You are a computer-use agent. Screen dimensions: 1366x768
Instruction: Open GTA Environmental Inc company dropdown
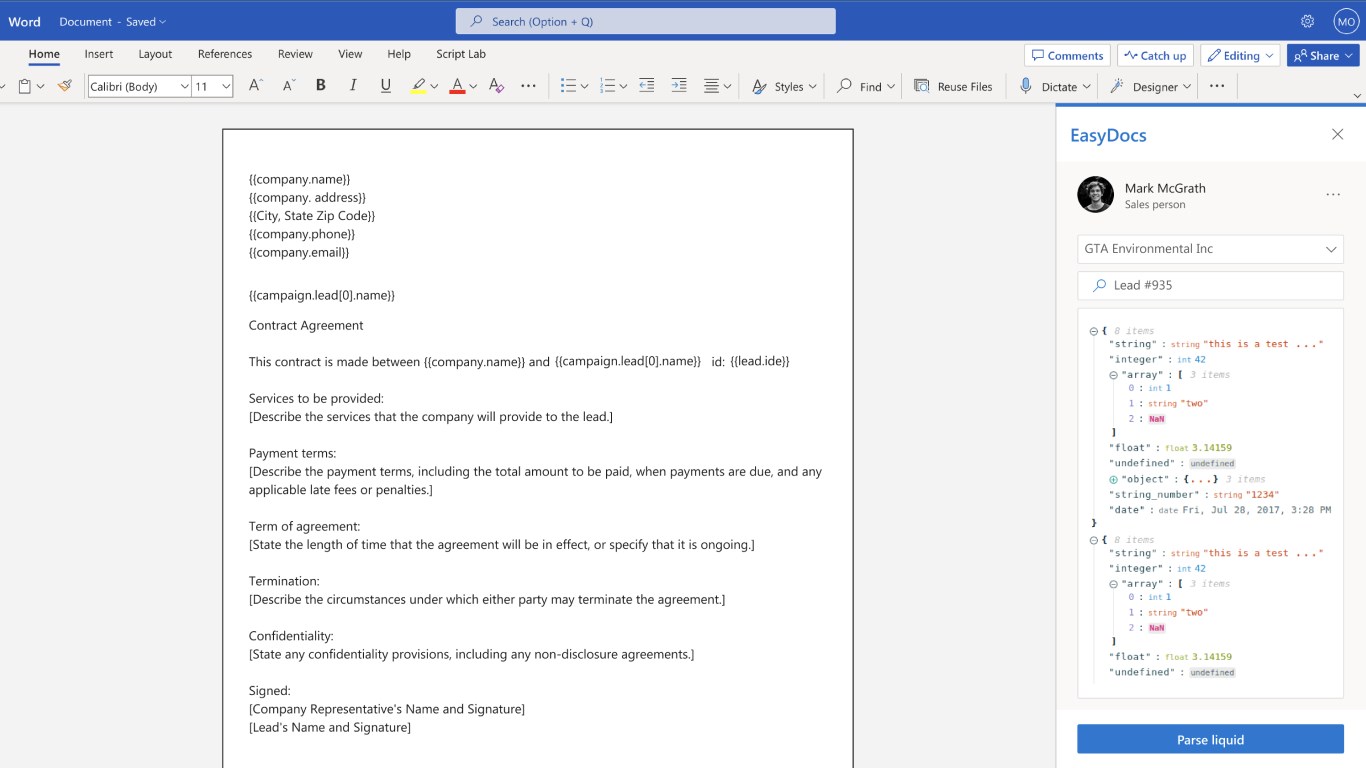tap(1210, 249)
